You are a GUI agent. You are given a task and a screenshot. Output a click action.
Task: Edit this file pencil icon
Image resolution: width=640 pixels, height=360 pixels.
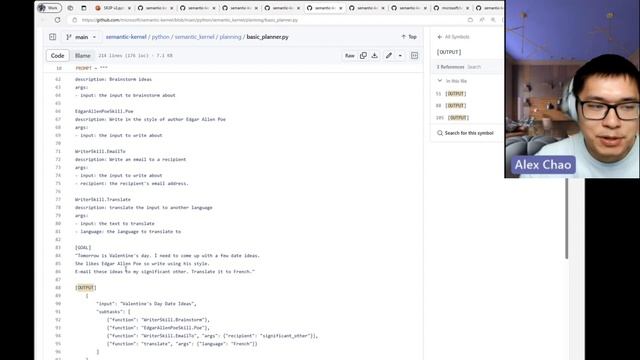pyautogui.click(x=389, y=56)
